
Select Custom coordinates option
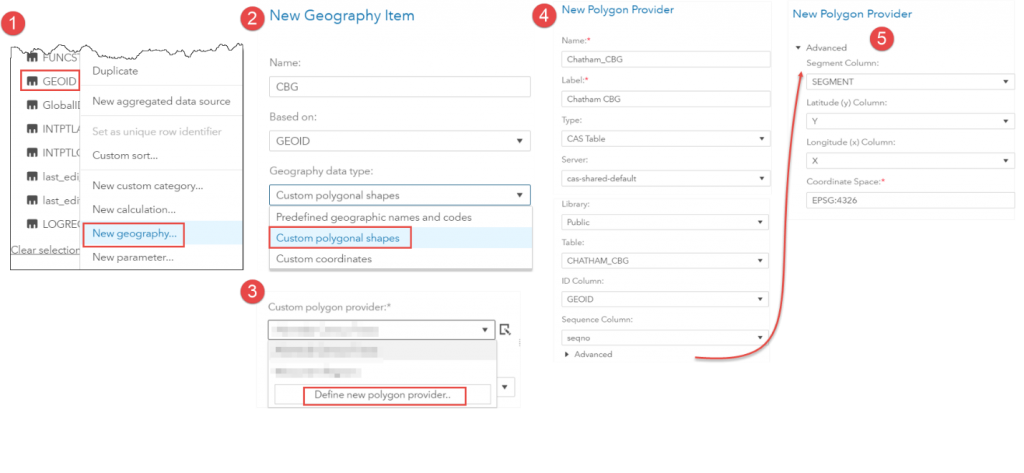(x=401, y=259)
